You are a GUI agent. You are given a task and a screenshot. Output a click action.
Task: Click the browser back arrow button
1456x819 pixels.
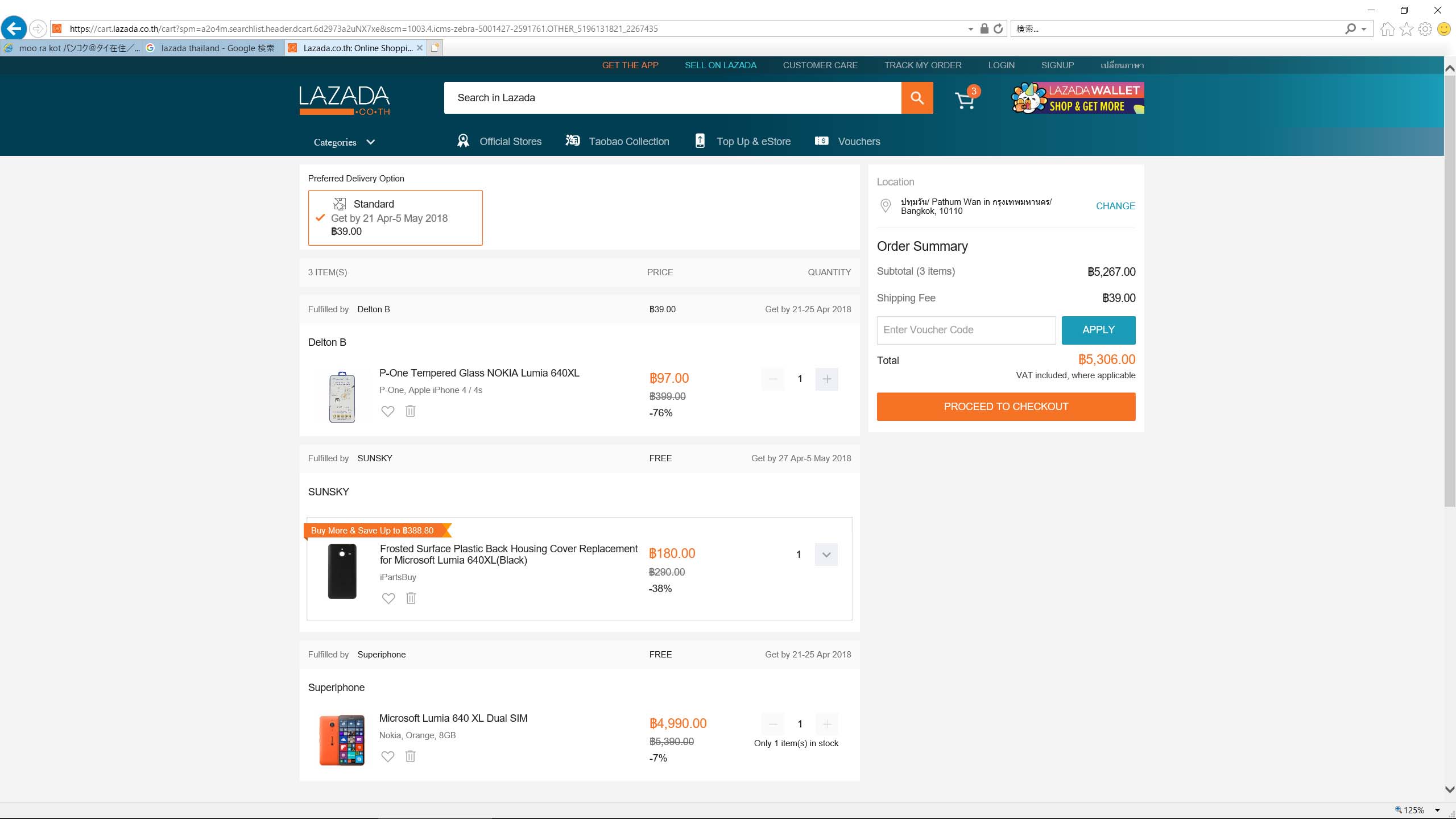[14, 28]
